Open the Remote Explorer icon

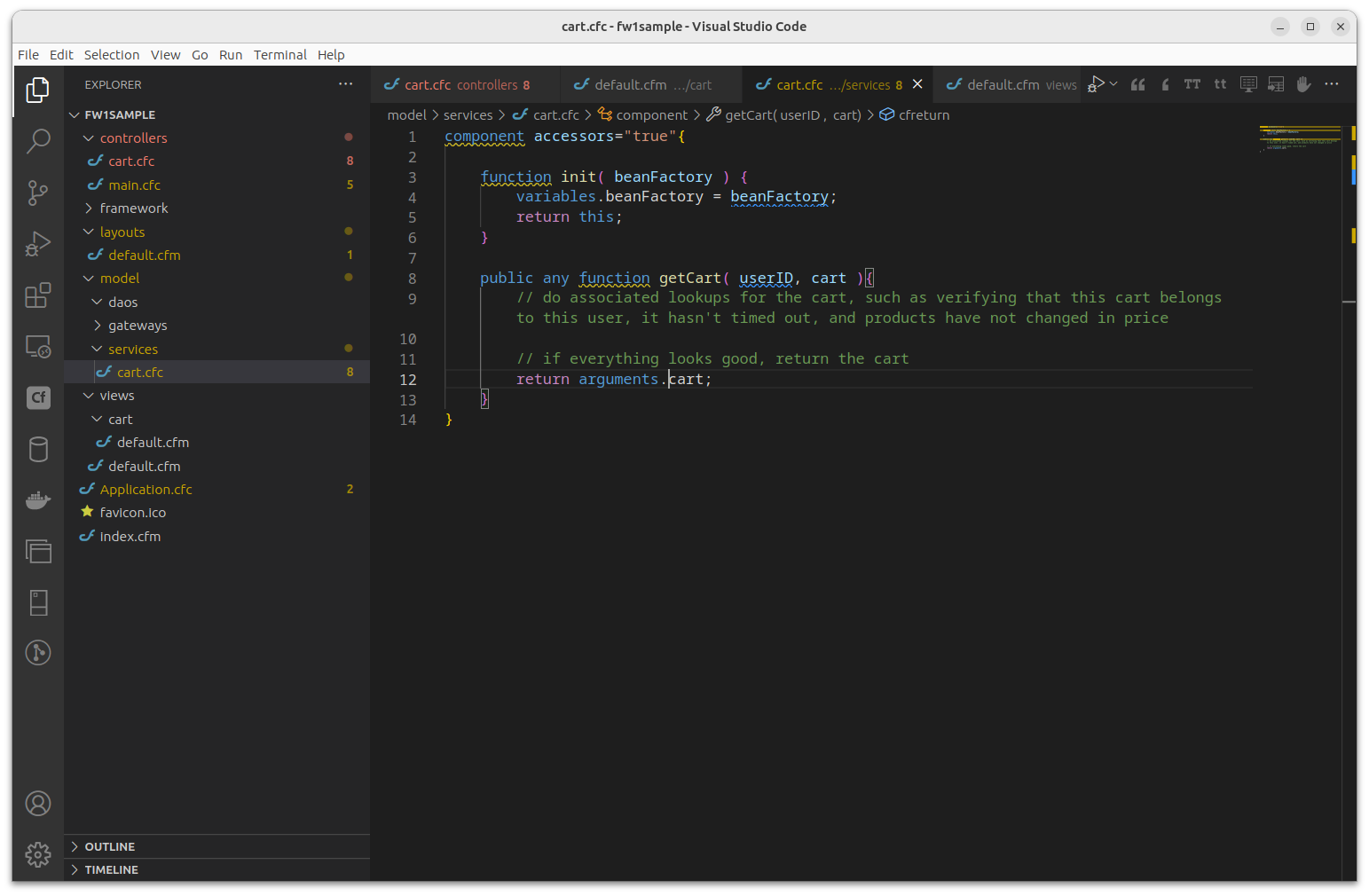click(x=38, y=346)
